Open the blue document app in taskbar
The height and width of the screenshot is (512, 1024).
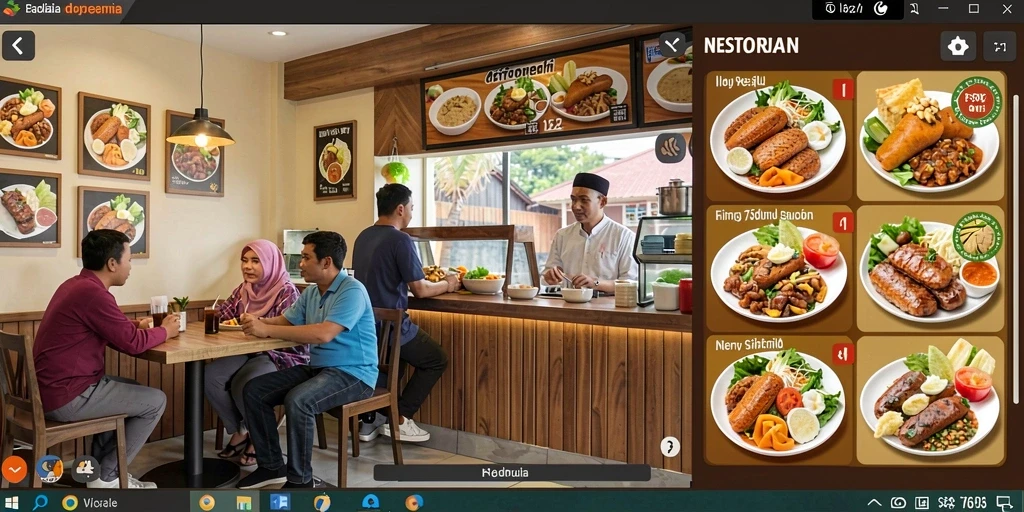click(280, 502)
